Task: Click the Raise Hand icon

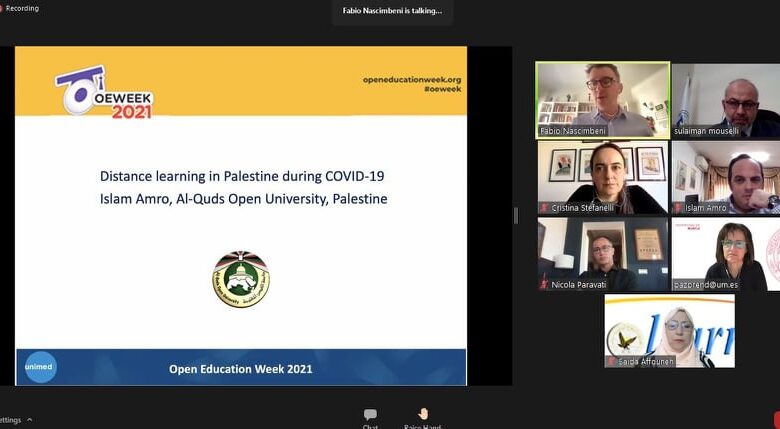Action: point(423,415)
